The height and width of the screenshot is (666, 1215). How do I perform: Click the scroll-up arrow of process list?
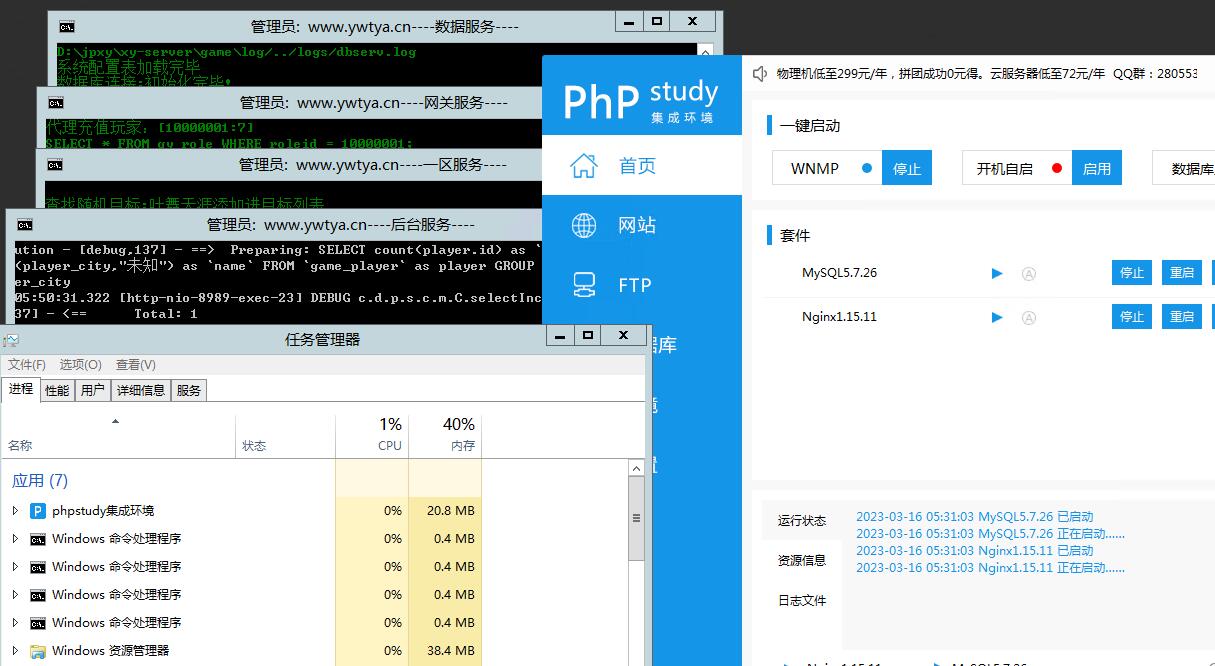tap(636, 468)
